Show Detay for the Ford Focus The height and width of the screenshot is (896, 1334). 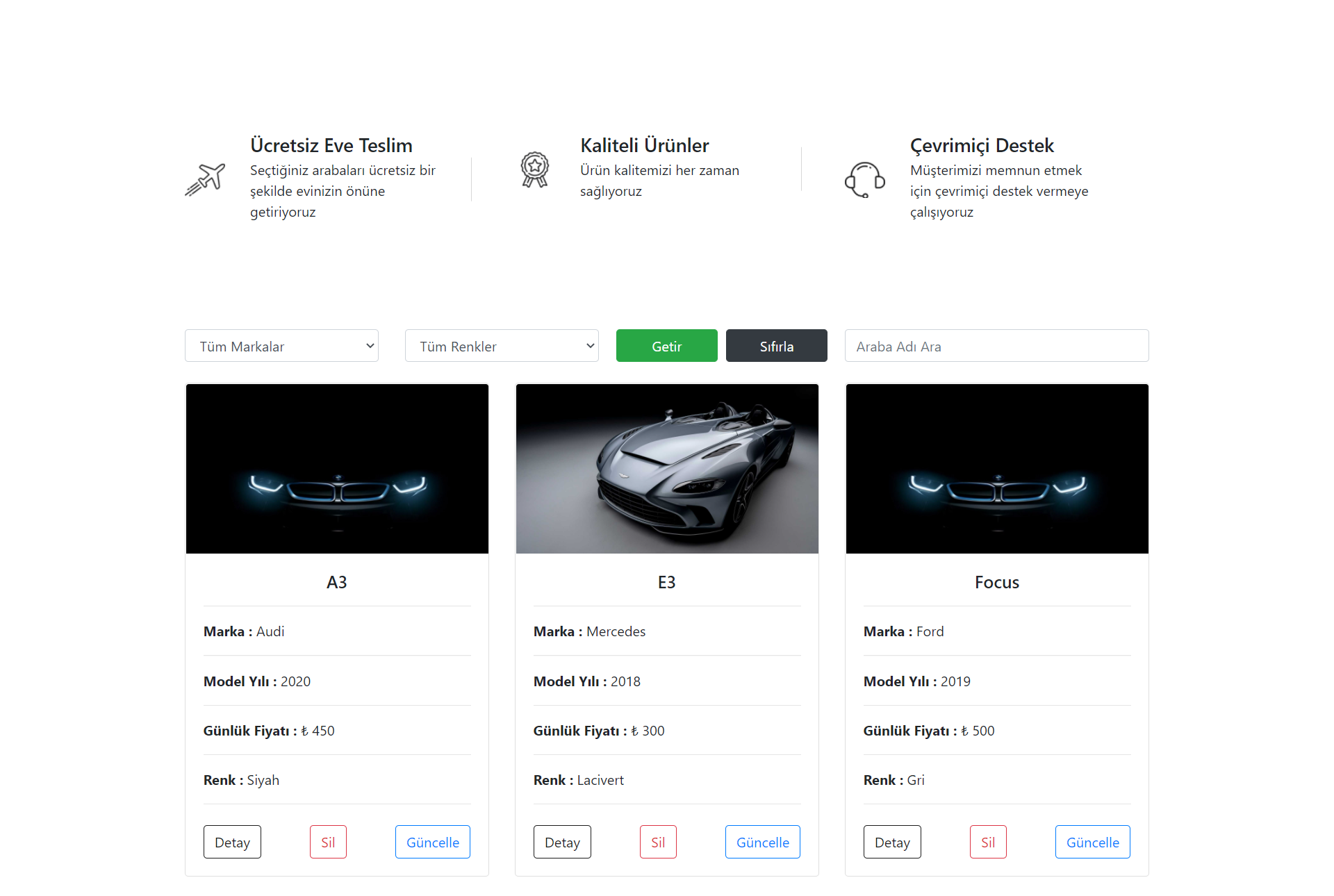click(x=892, y=842)
